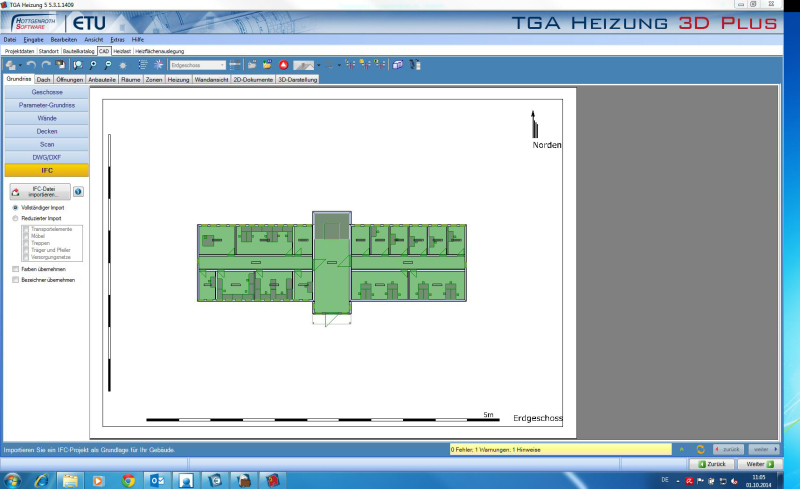The height and width of the screenshot is (489, 800).
Task: Click the small status bar zurück button
Action: [728, 449]
